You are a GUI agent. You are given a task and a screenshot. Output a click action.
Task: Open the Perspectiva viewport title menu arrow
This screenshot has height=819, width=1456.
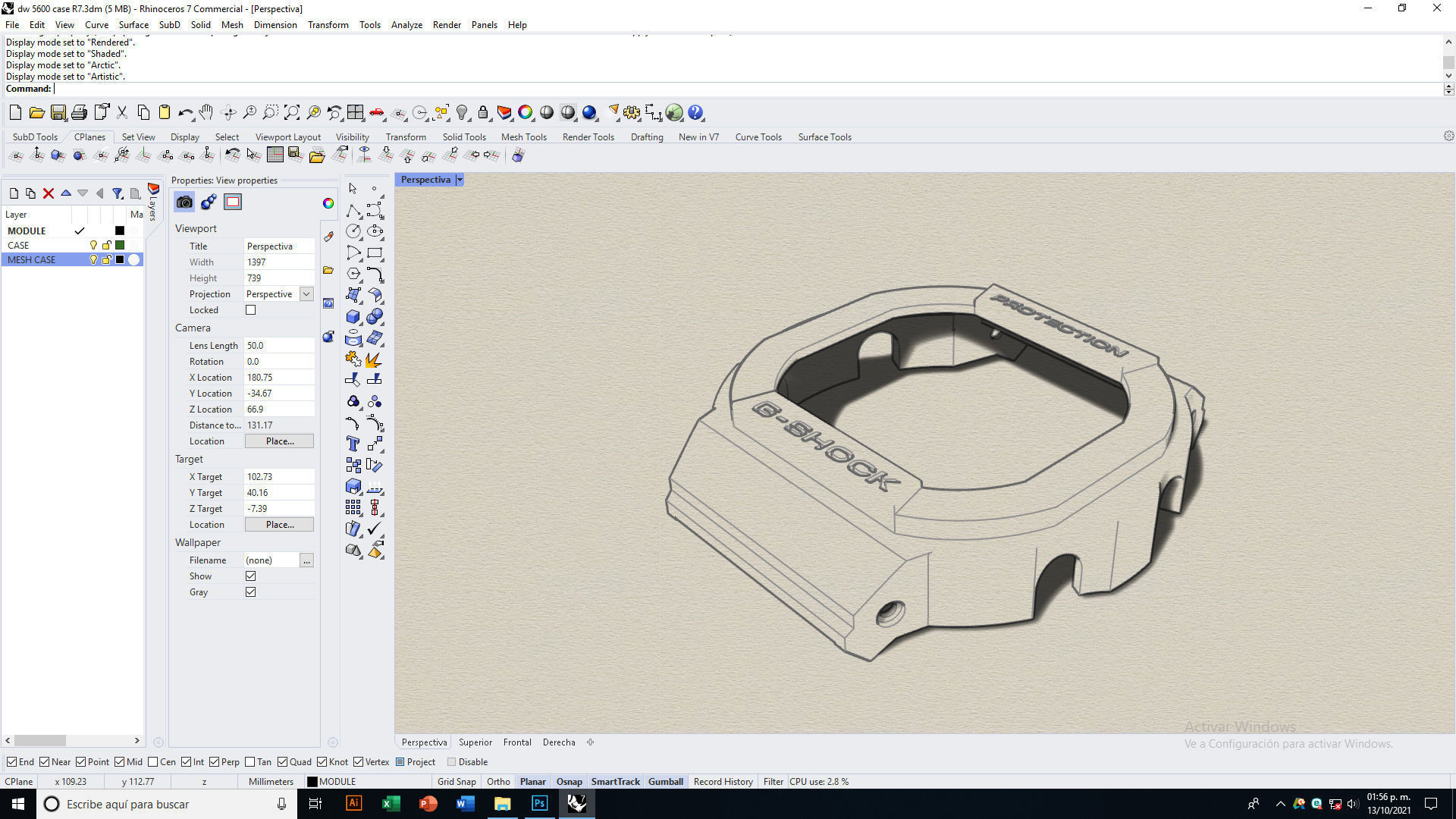tap(460, 180)
